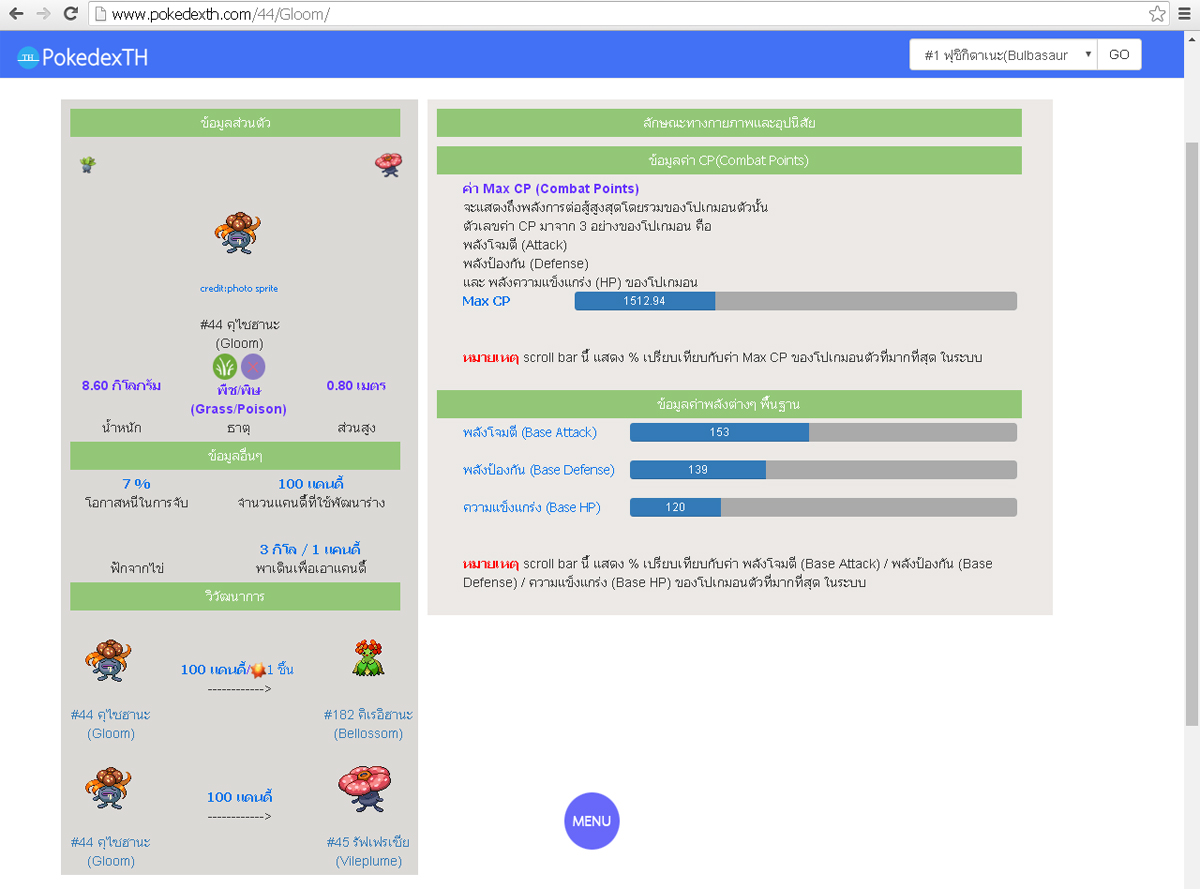The height and width of the screenshot is (889, 1200).
Task: Click the 0.80 meter height value
Action: point(356,385)
